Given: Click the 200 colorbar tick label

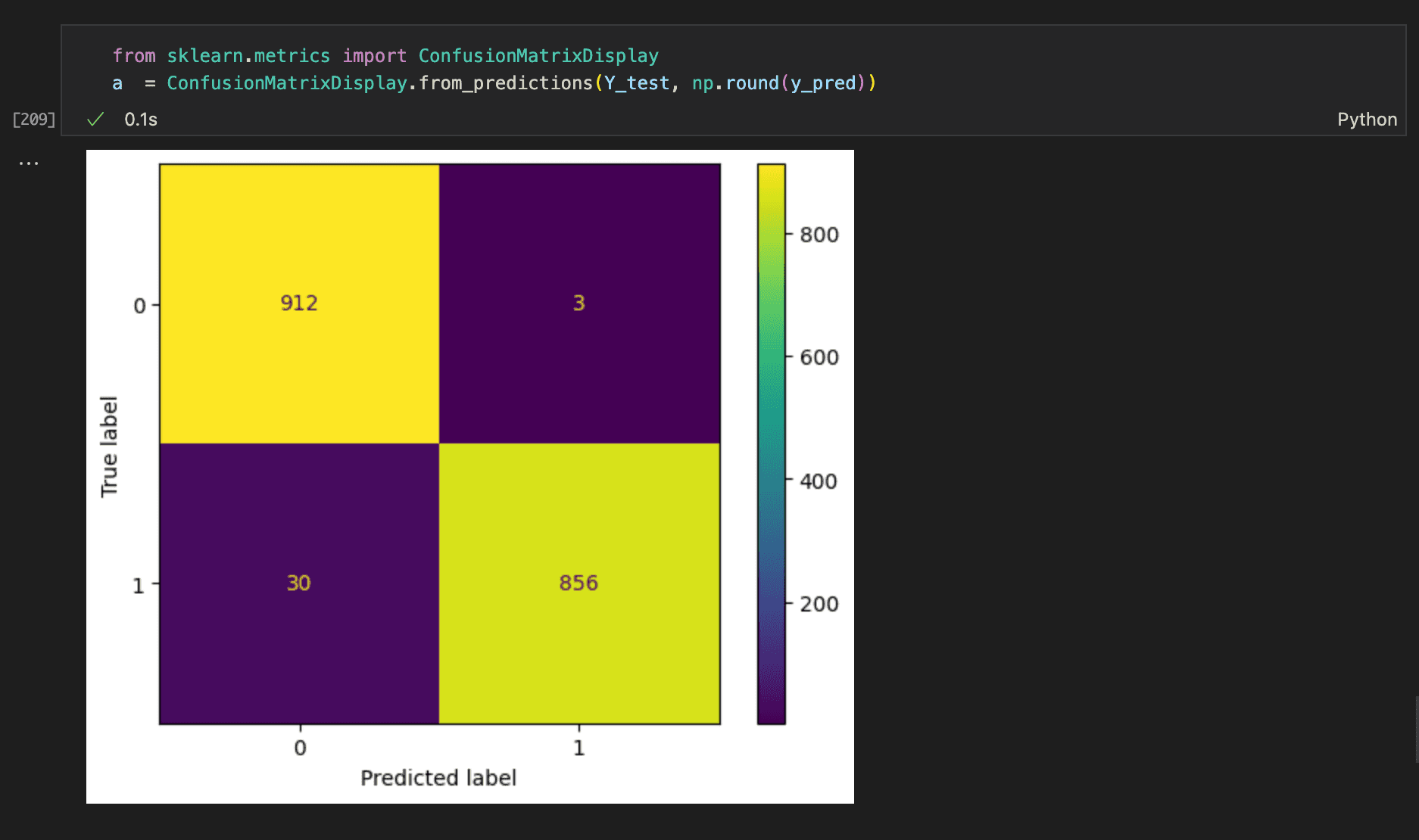Looking at the screenshot, I should coord(819,604).
